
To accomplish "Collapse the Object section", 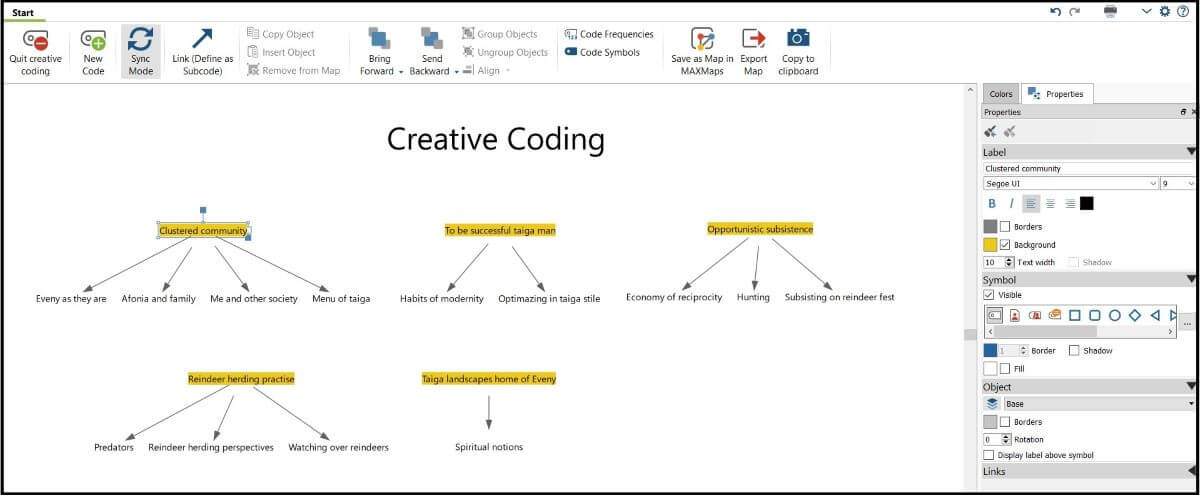I will [1190, 386].
